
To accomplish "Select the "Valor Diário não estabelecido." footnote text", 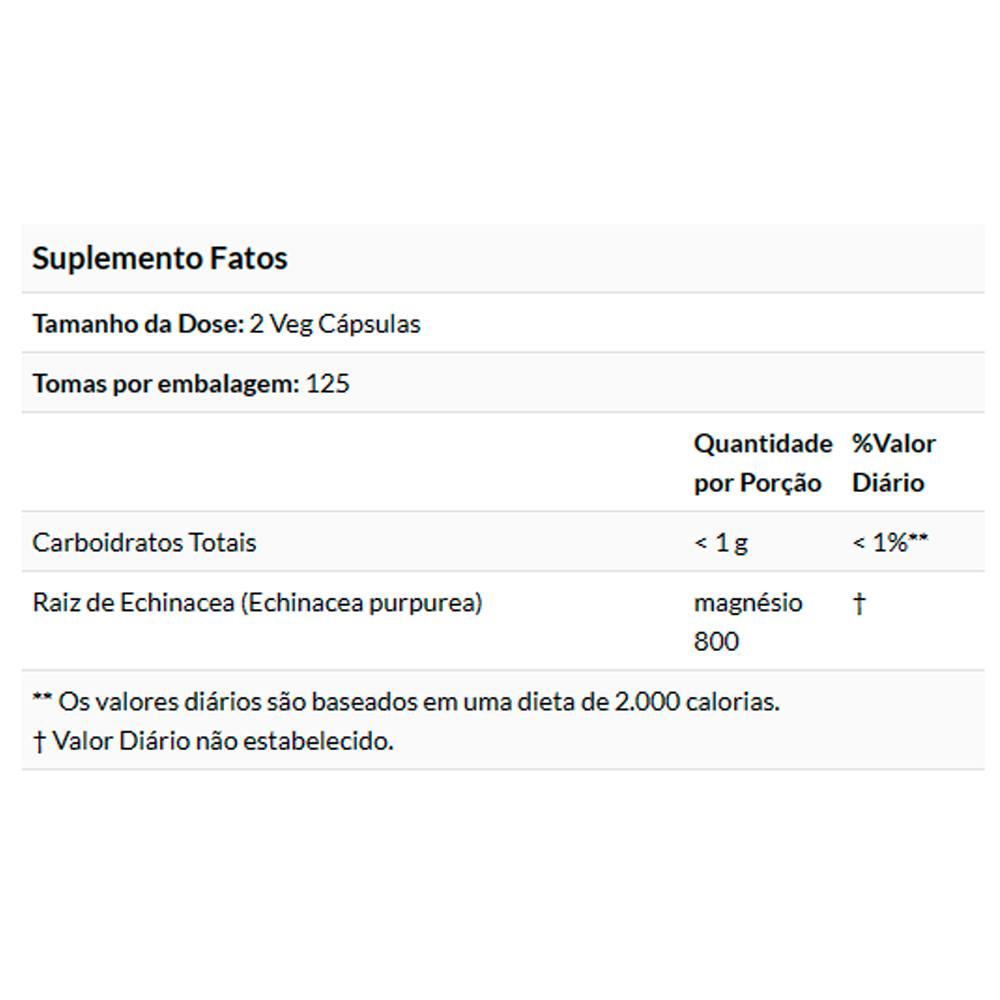I will point(223,742).
